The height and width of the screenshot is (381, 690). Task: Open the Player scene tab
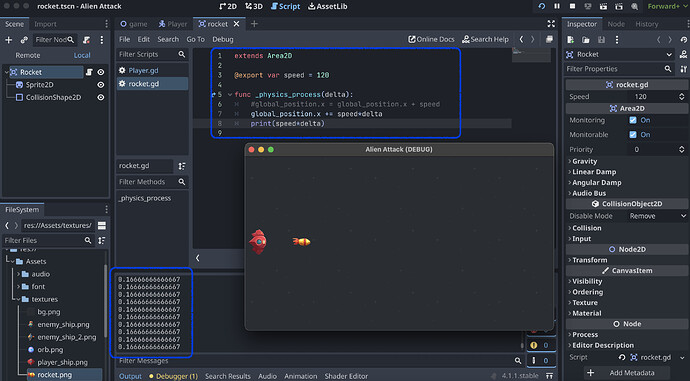pyautogui.click(x=173, y=24)
